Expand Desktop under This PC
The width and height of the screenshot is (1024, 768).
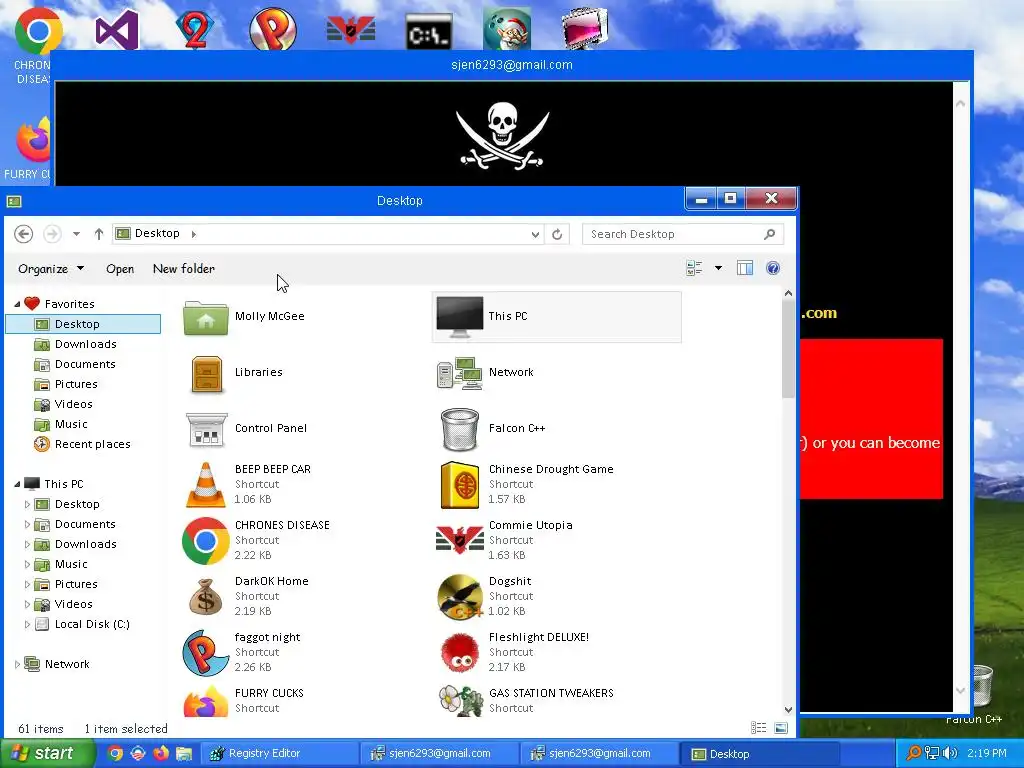coord(27,504)
